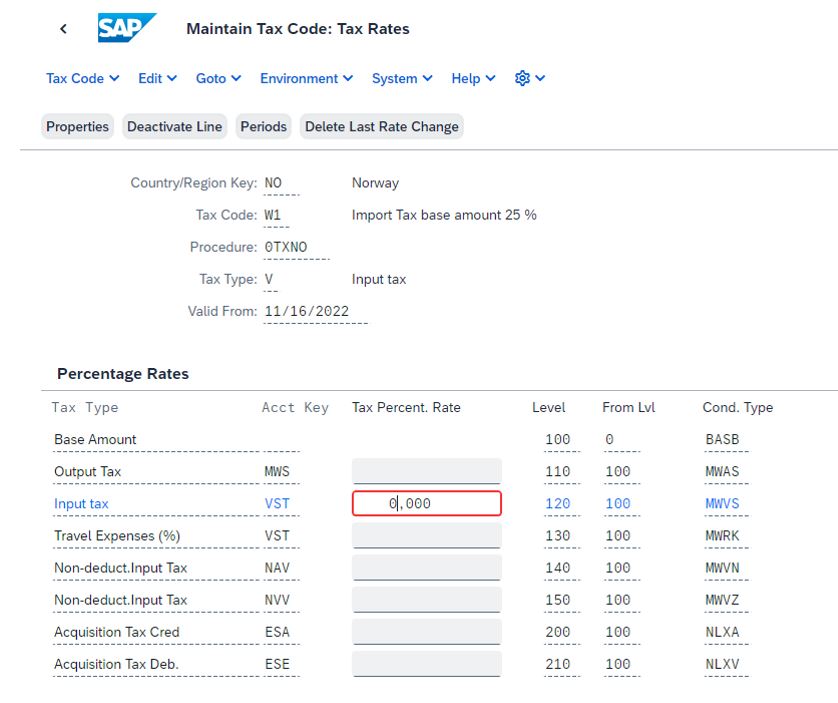Open the Tax Code menu
The width and height of the screenshot is (838, 703).
[82, 79]
